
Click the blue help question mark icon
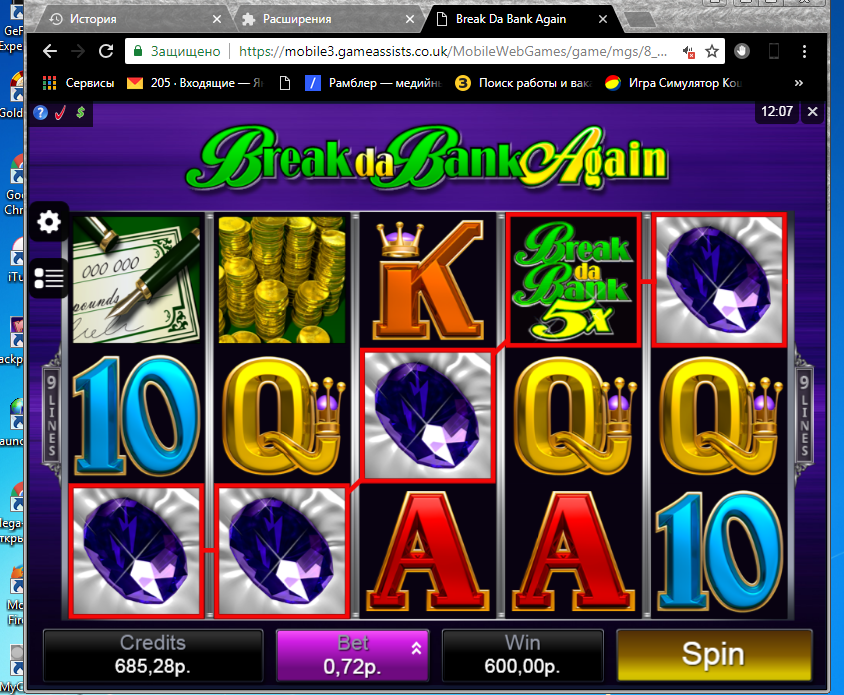pyautogui.click(x=40, y=113)
